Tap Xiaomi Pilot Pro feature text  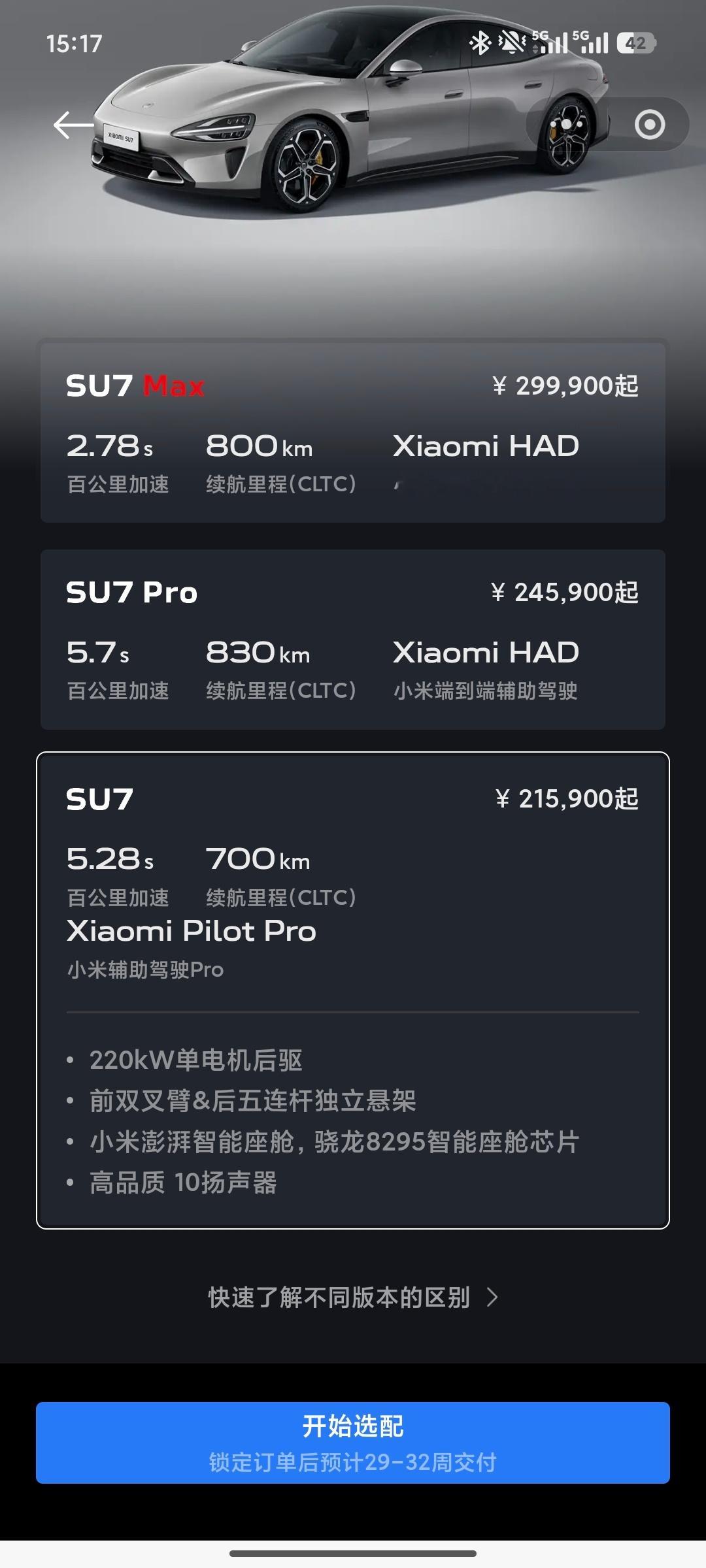(191, 931)
